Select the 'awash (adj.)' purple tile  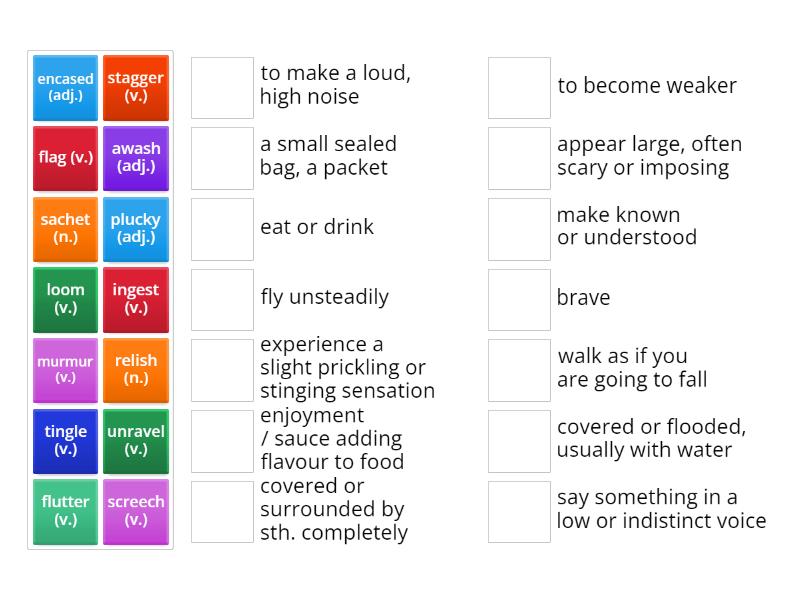tap(136, 158)
